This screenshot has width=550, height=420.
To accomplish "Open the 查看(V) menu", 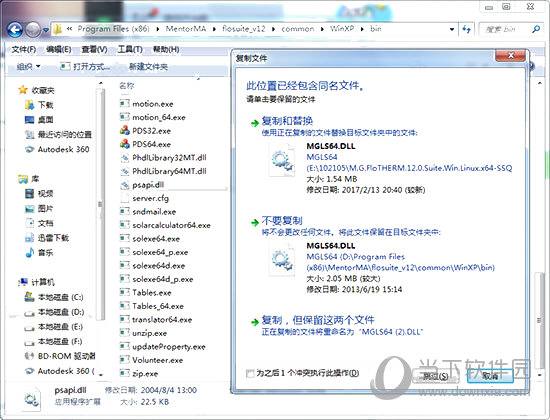I will click(94, 49).
